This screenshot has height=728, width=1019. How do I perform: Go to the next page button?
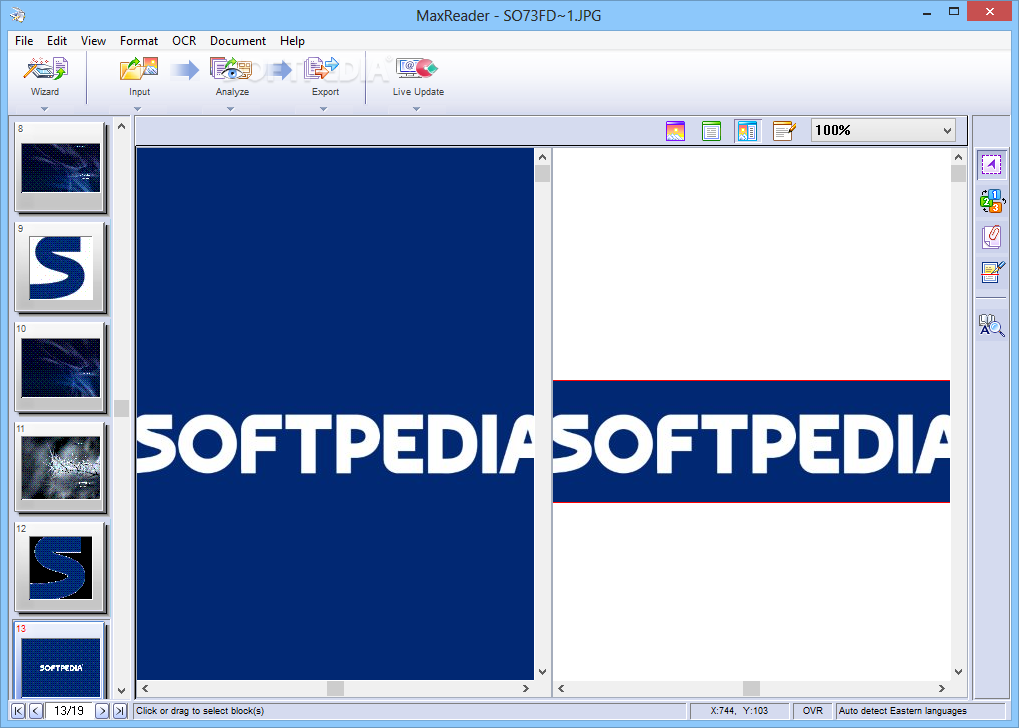[x=102, y=711]
